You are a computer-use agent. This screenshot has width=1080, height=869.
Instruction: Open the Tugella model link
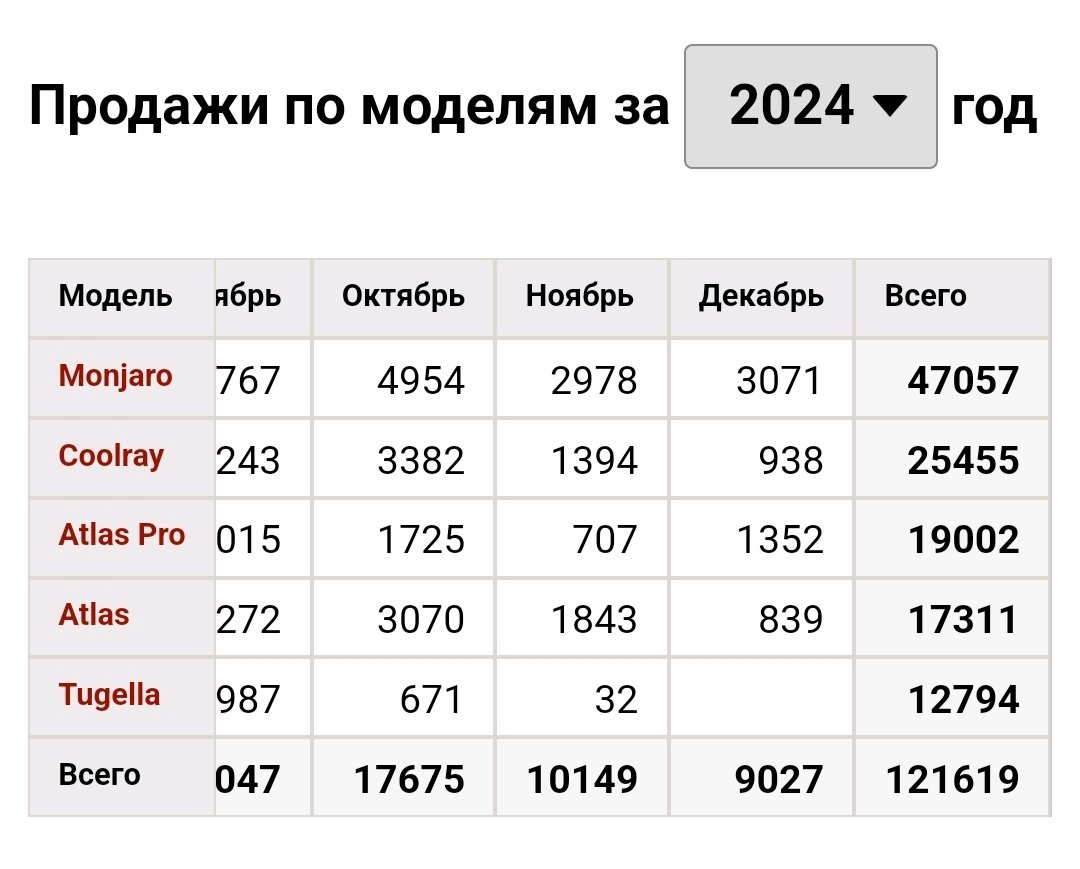[x=109, y=695]
